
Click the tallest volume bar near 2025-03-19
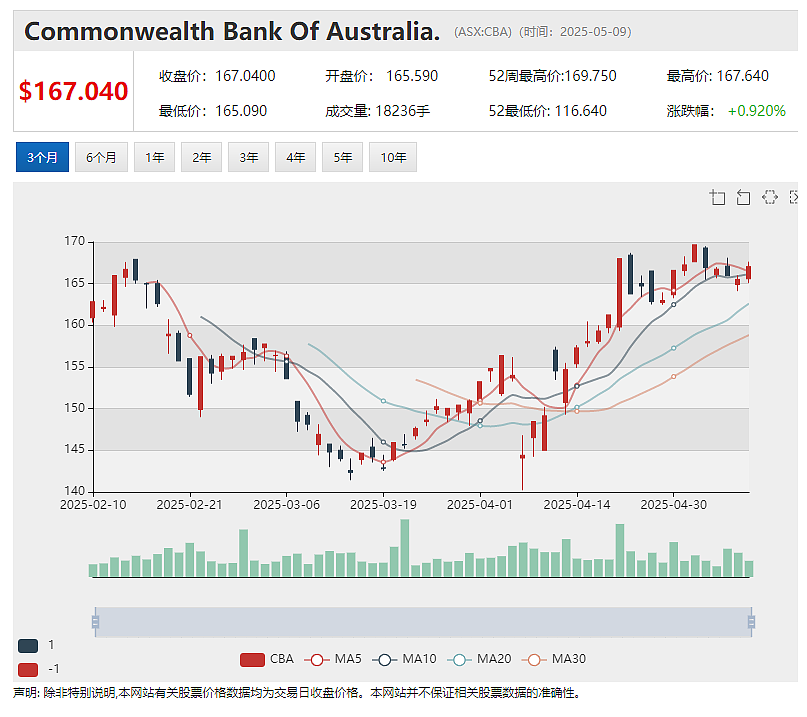pyautogui.click(x=405, y=548)
